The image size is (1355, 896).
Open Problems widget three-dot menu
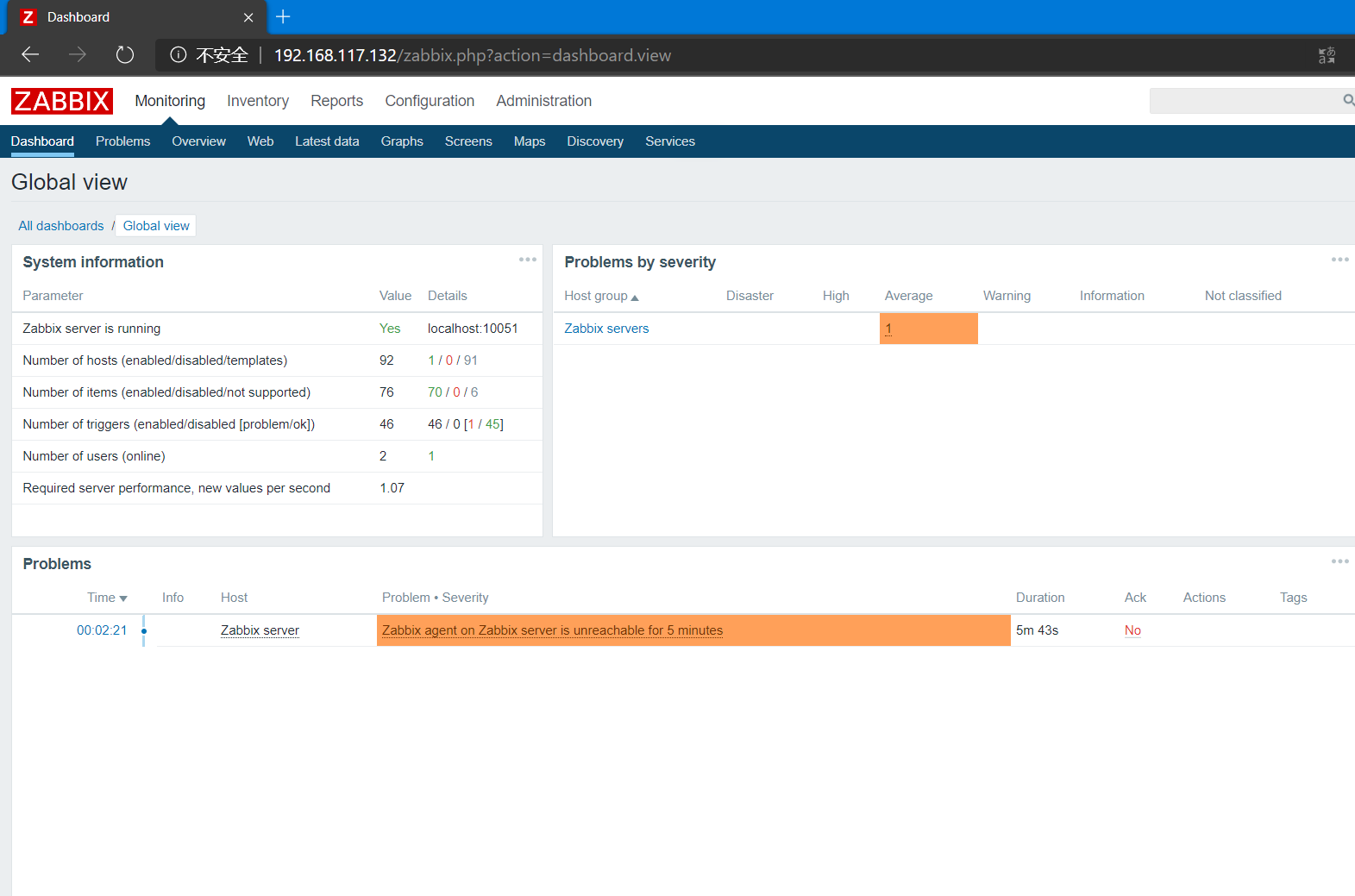click(1339, 561)
